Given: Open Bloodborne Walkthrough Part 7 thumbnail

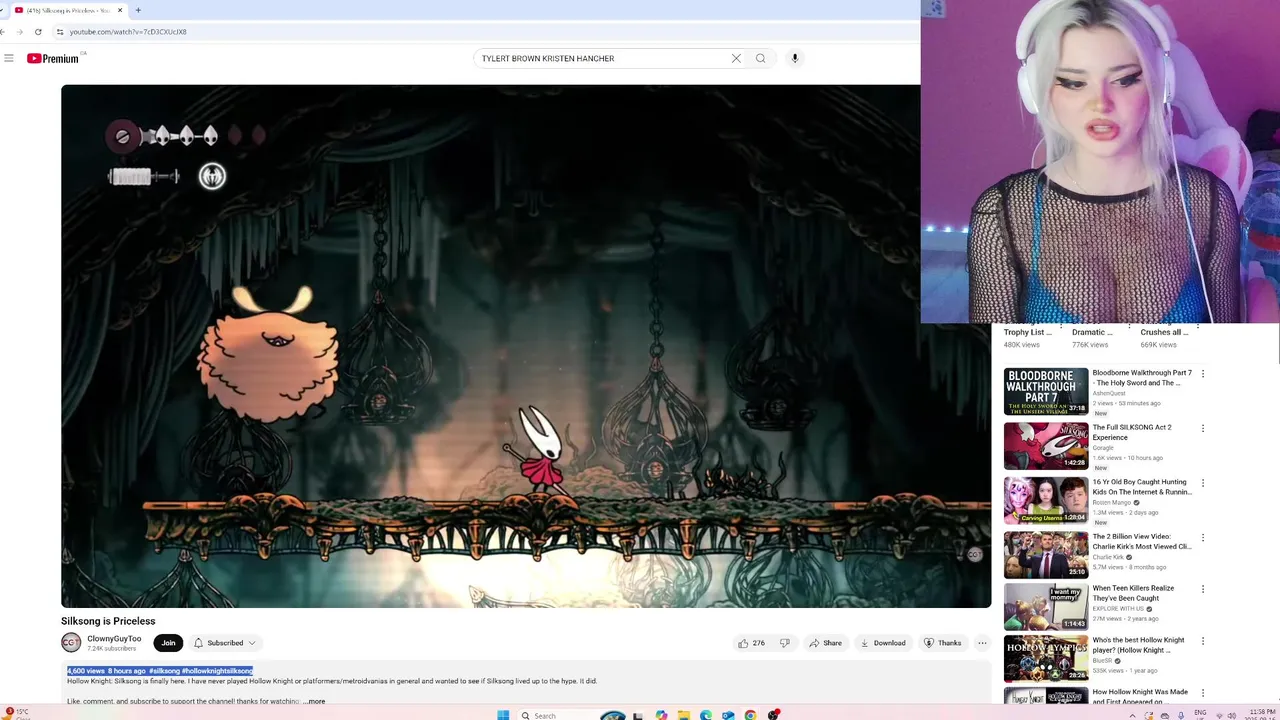Looking at the screenshot, I should [1046, 391].
